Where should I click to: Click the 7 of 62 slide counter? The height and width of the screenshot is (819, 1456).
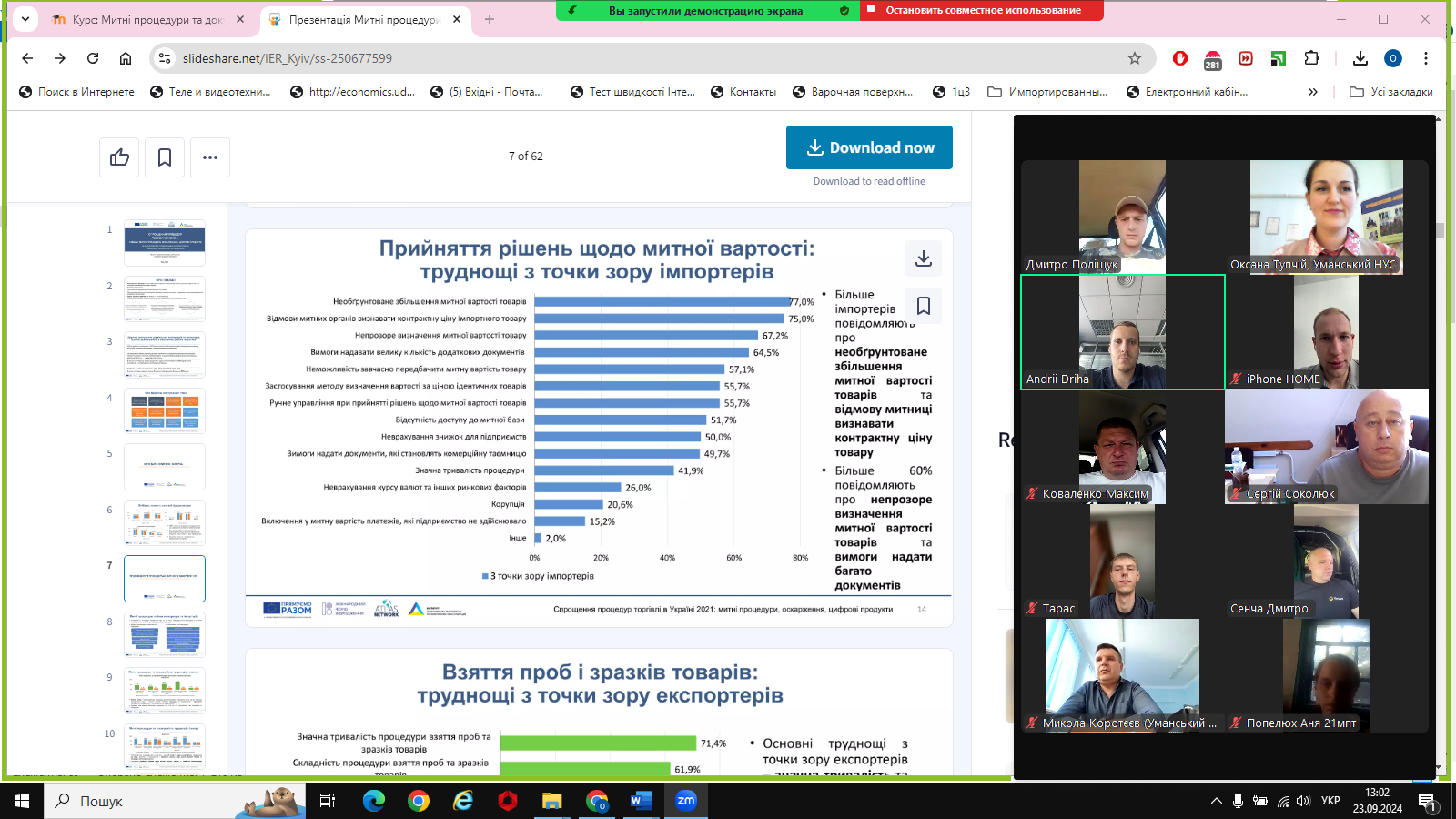click(526, 157)
